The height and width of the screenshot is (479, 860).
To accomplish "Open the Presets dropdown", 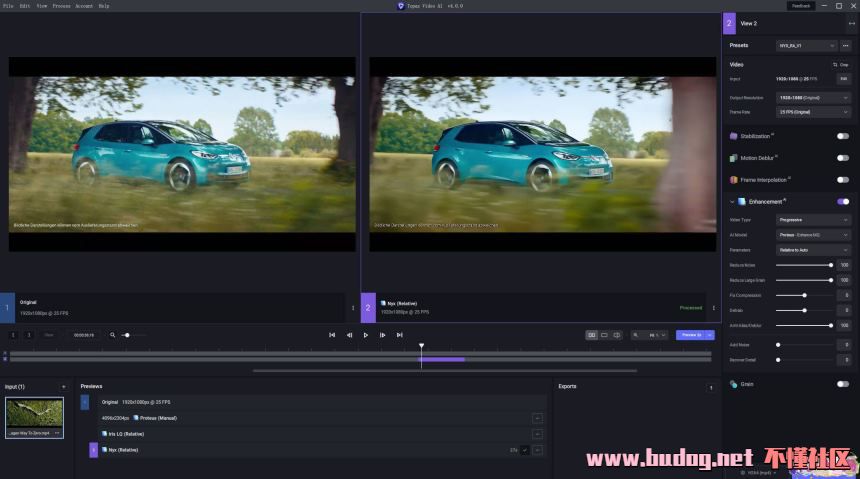I will tap(807, 45).
